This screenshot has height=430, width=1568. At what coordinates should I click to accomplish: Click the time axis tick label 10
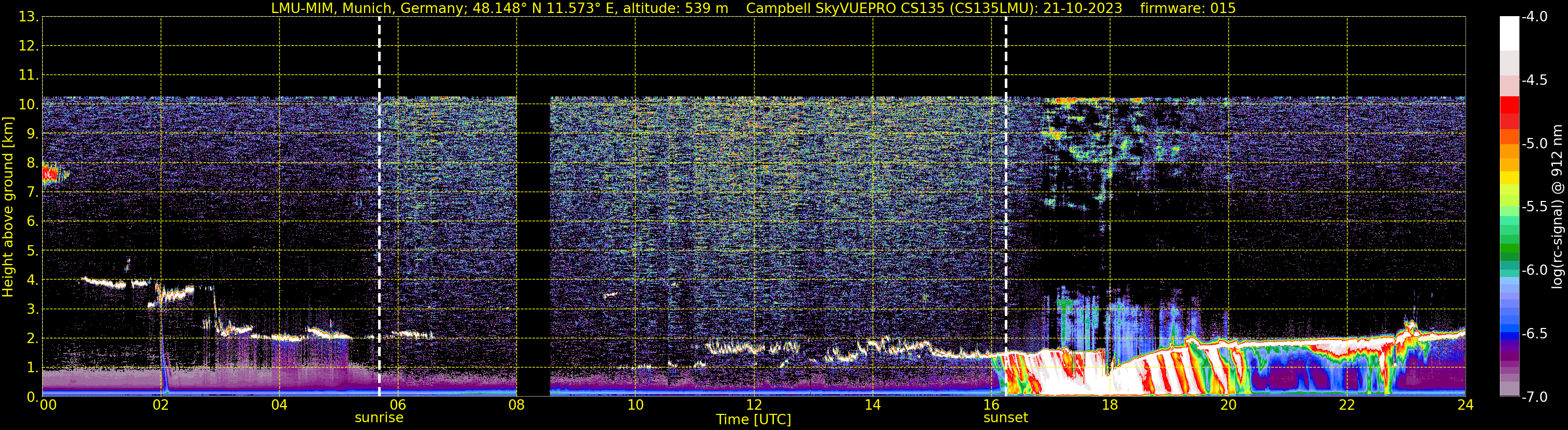pos(636,405)
